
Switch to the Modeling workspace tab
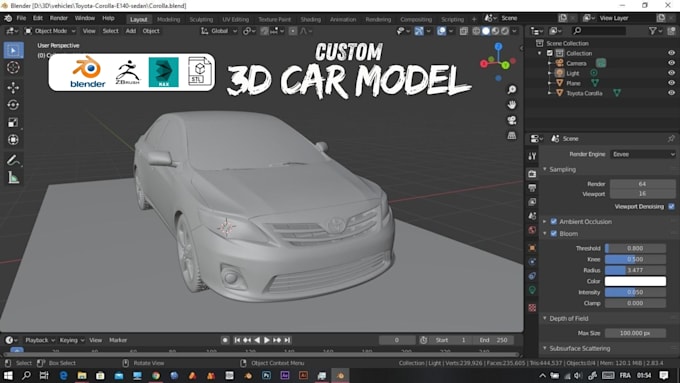(168, 20)
